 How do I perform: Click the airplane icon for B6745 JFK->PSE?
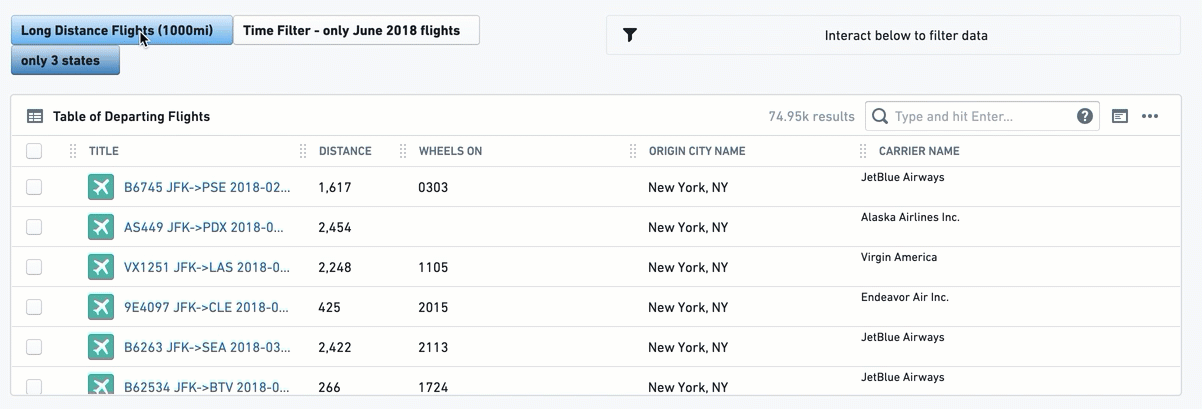(x=101, y=187)
